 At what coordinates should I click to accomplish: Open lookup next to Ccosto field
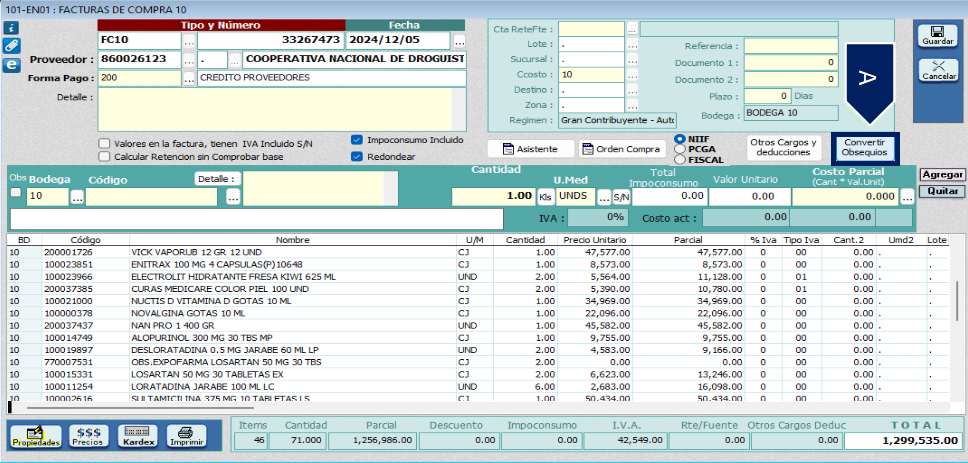[x=632, y=75]
